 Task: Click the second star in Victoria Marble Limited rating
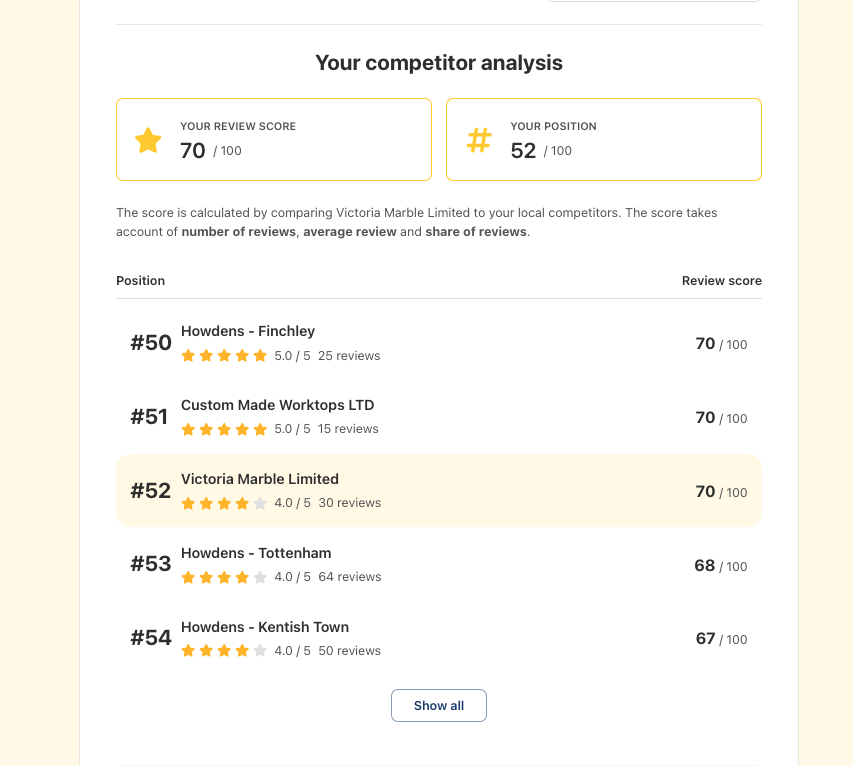click(x=206, y=503)
